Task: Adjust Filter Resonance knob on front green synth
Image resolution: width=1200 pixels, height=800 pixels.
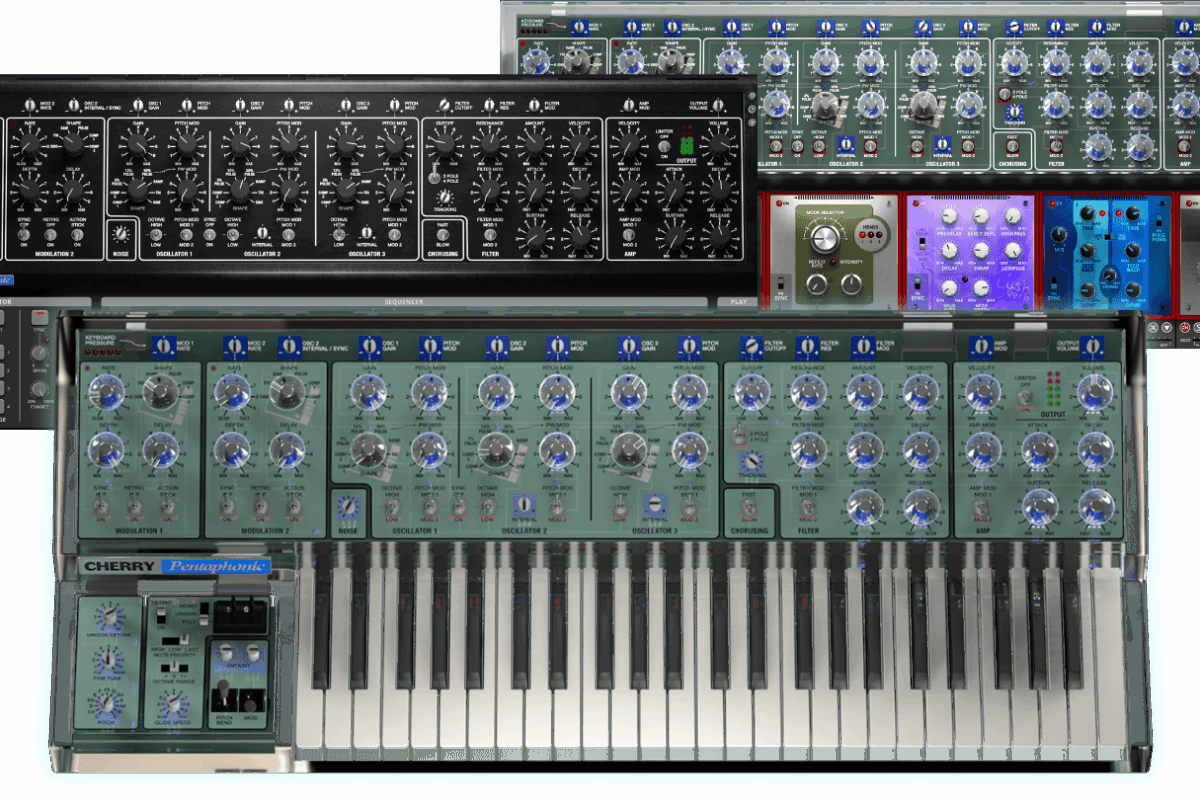Action: tap(808, 395)
